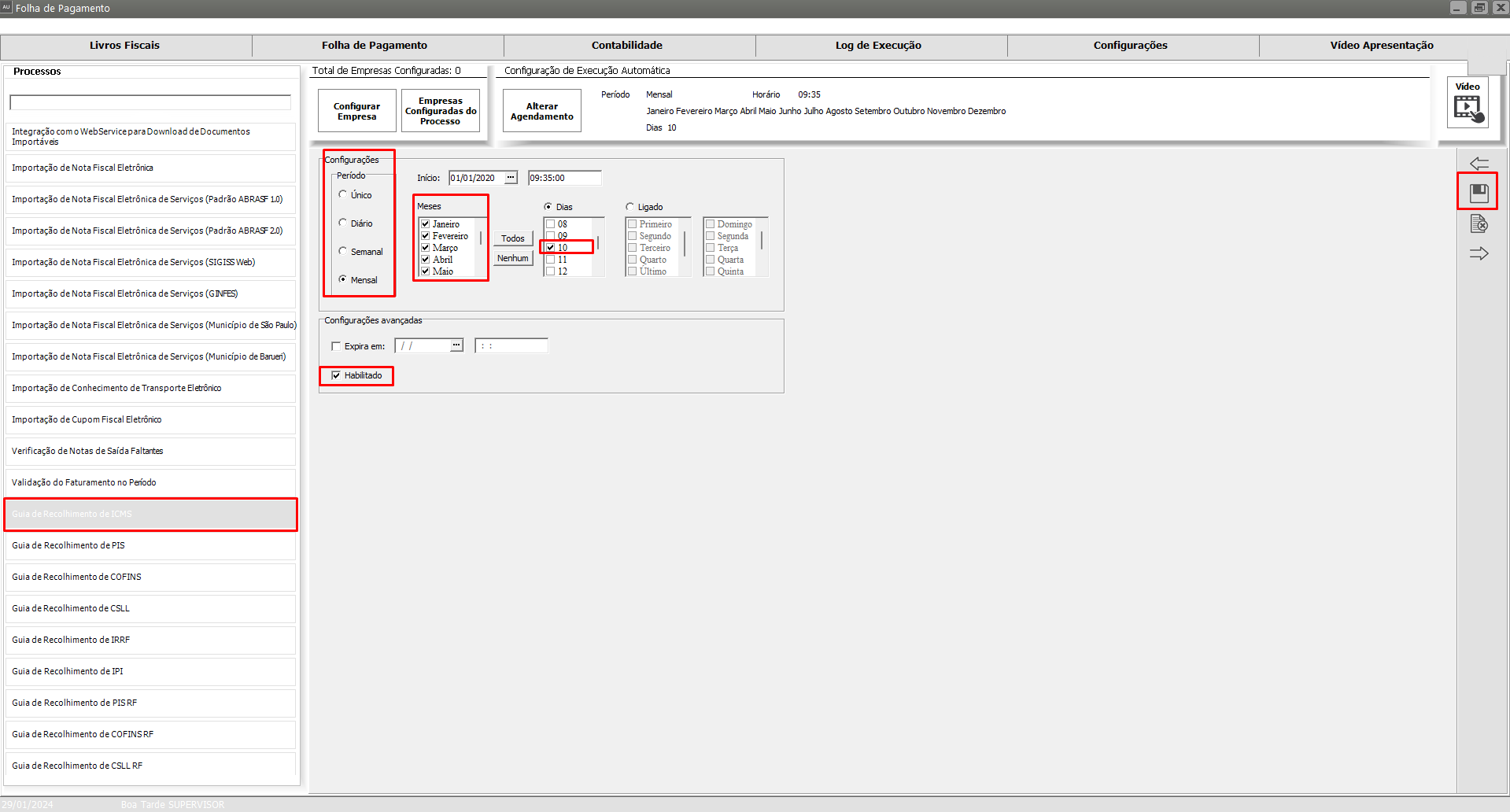This screenshot has height=812, width=1510.
Task: Select the Semanal period radio button
Action: click(x=342, y=251)
